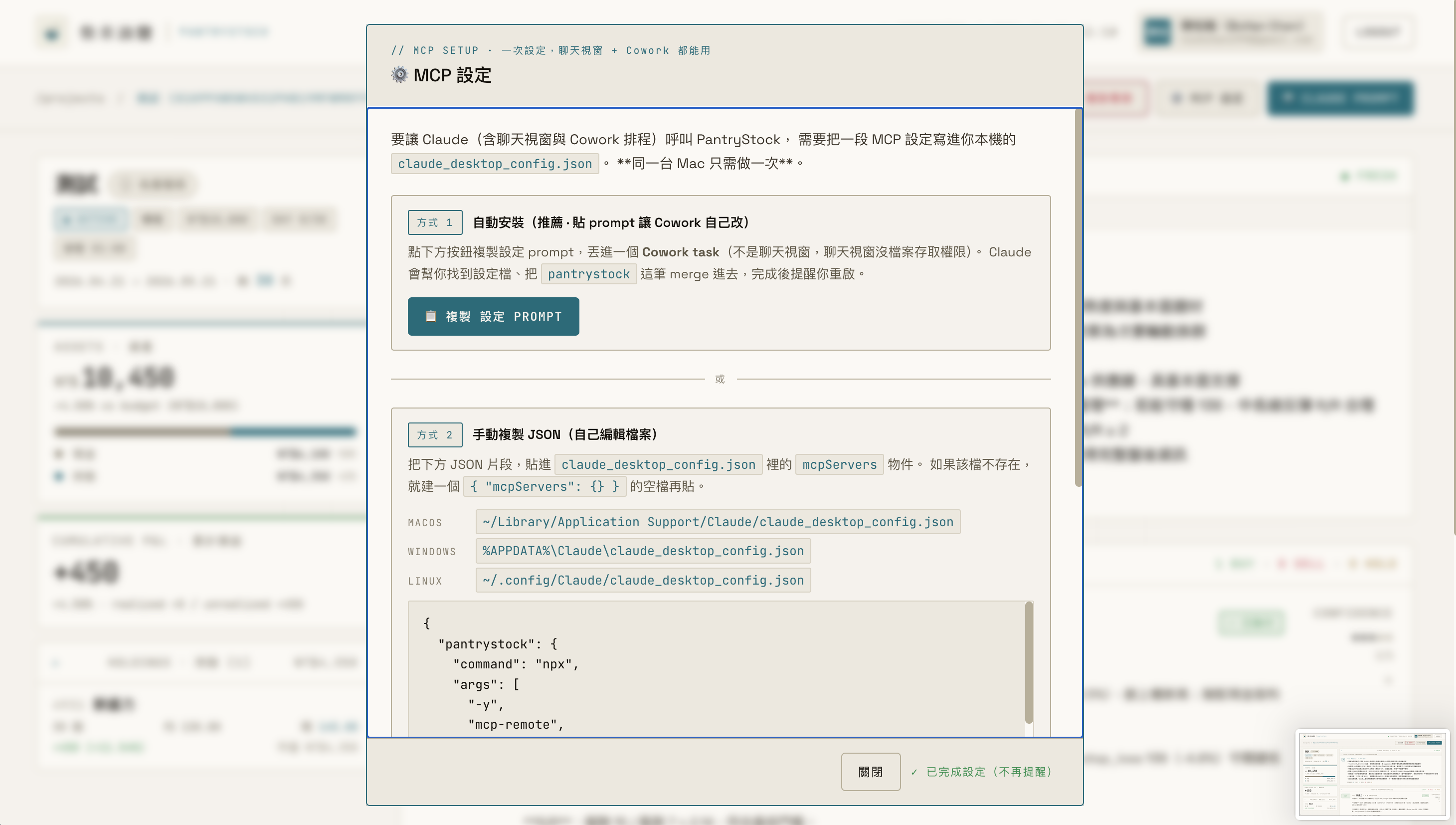The height and width of the screenshot is (825, 1456).
Task: Click the teal Claude prompt button behind the dialog
Action: click(1339, 98)
